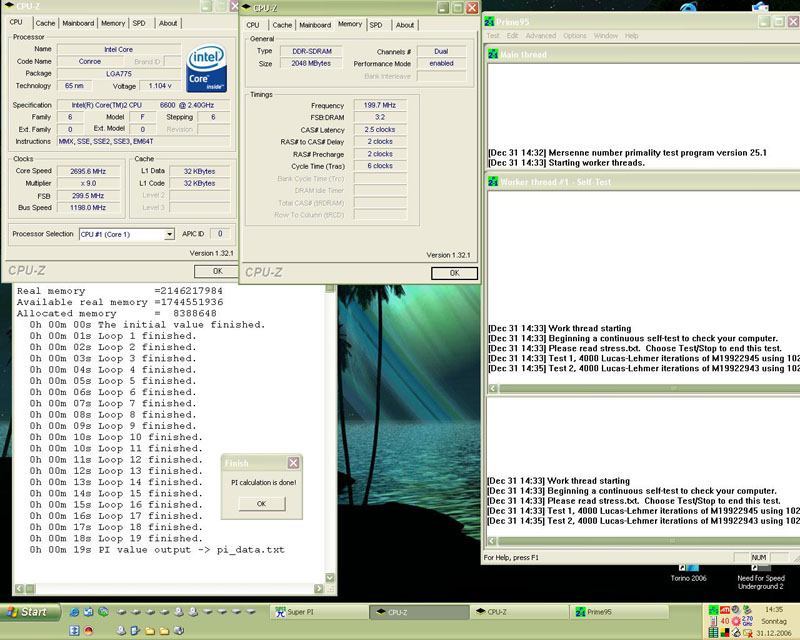This screenshot has height=640, width=800.
Task: Switch to SPD tab in right CPU-Z window
Action: pyautogui.click(x=376, y=24)
